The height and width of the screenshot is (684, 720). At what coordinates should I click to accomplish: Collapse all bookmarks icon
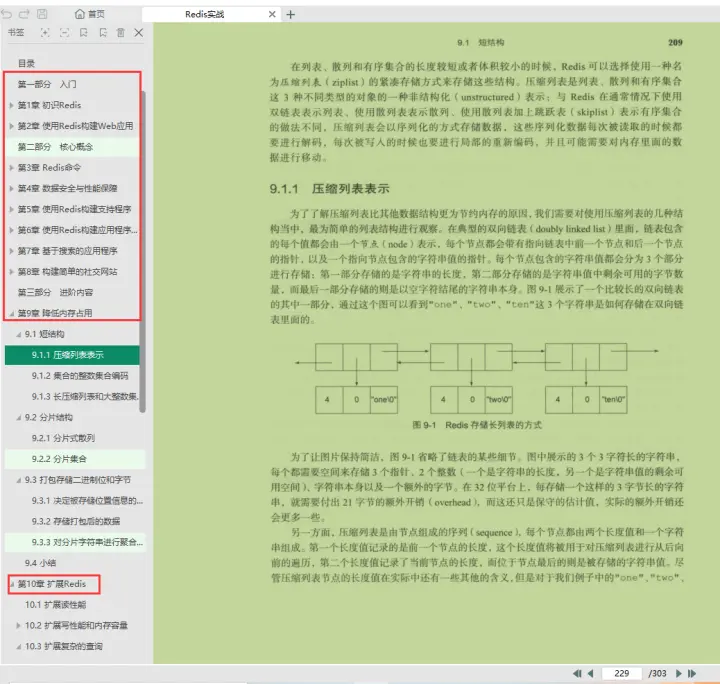[x=64, y=32]
